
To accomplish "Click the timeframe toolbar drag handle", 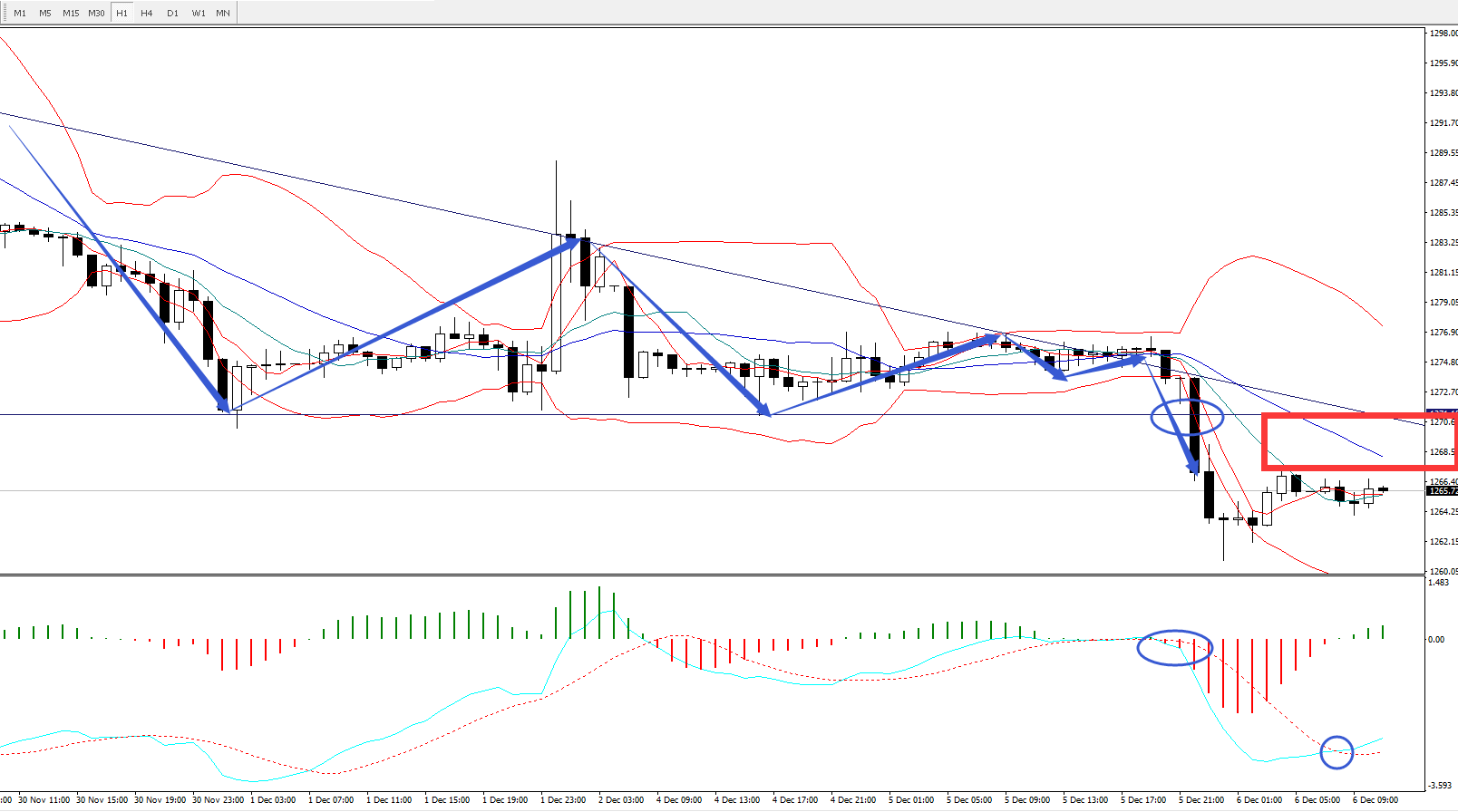I will 4,13.
